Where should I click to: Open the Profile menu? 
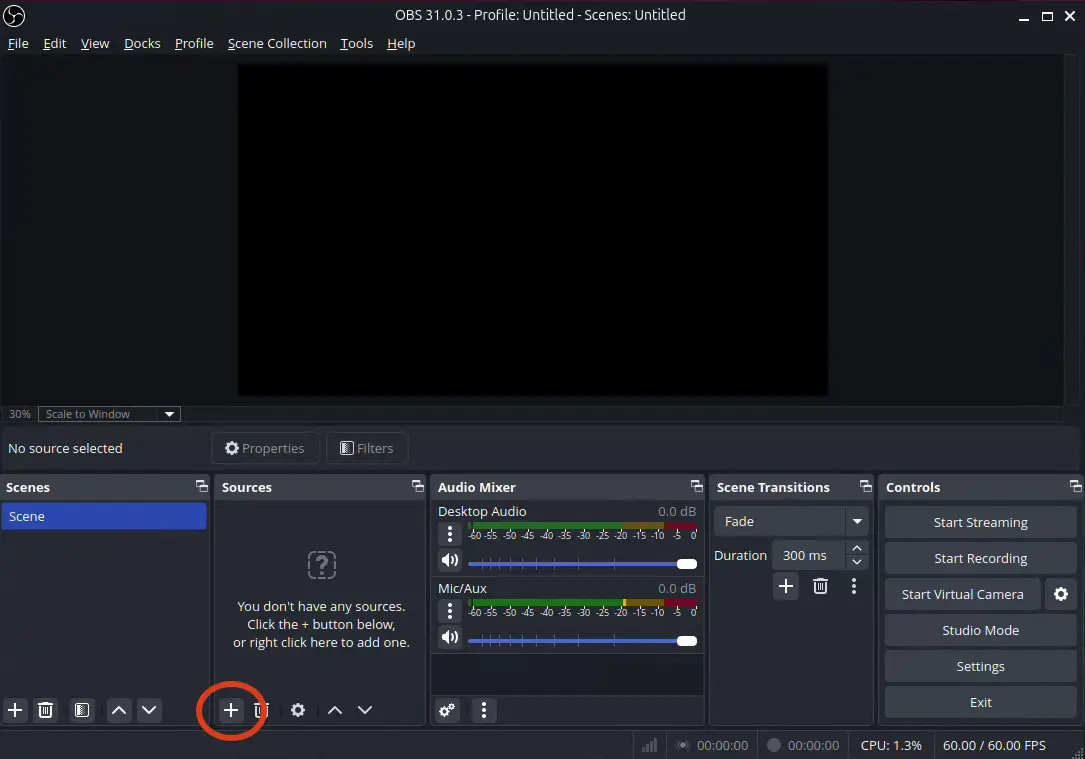(194, 44)
